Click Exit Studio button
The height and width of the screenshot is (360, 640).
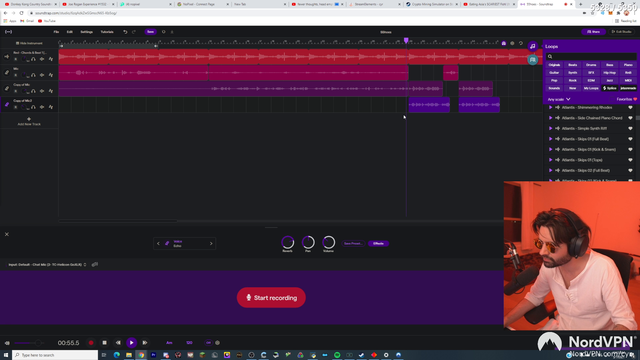pyautogui.click(x=622, y=32)
